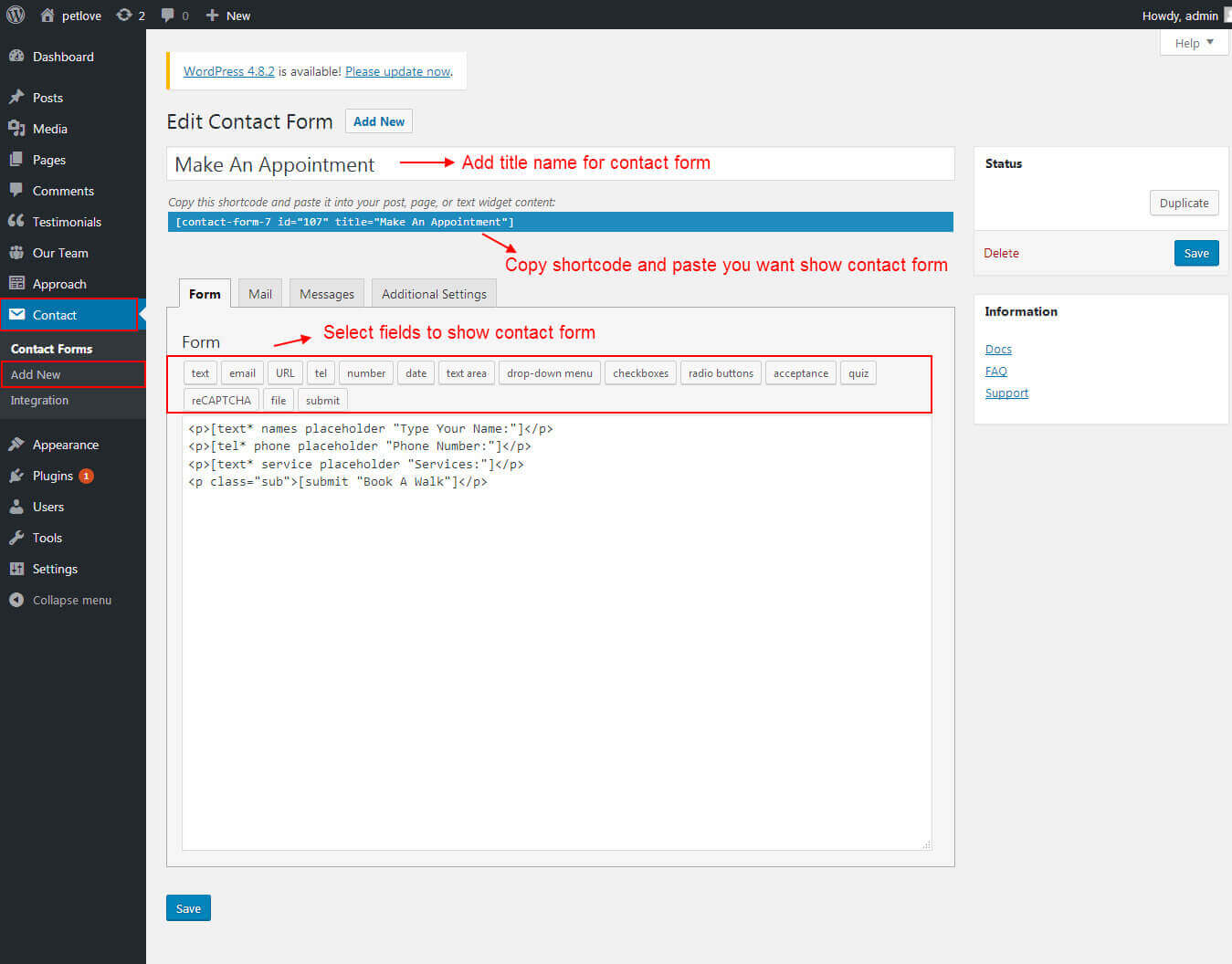The image size is (1232, 964).
Task: Insert a text area tag
Action: coord(466,372)
